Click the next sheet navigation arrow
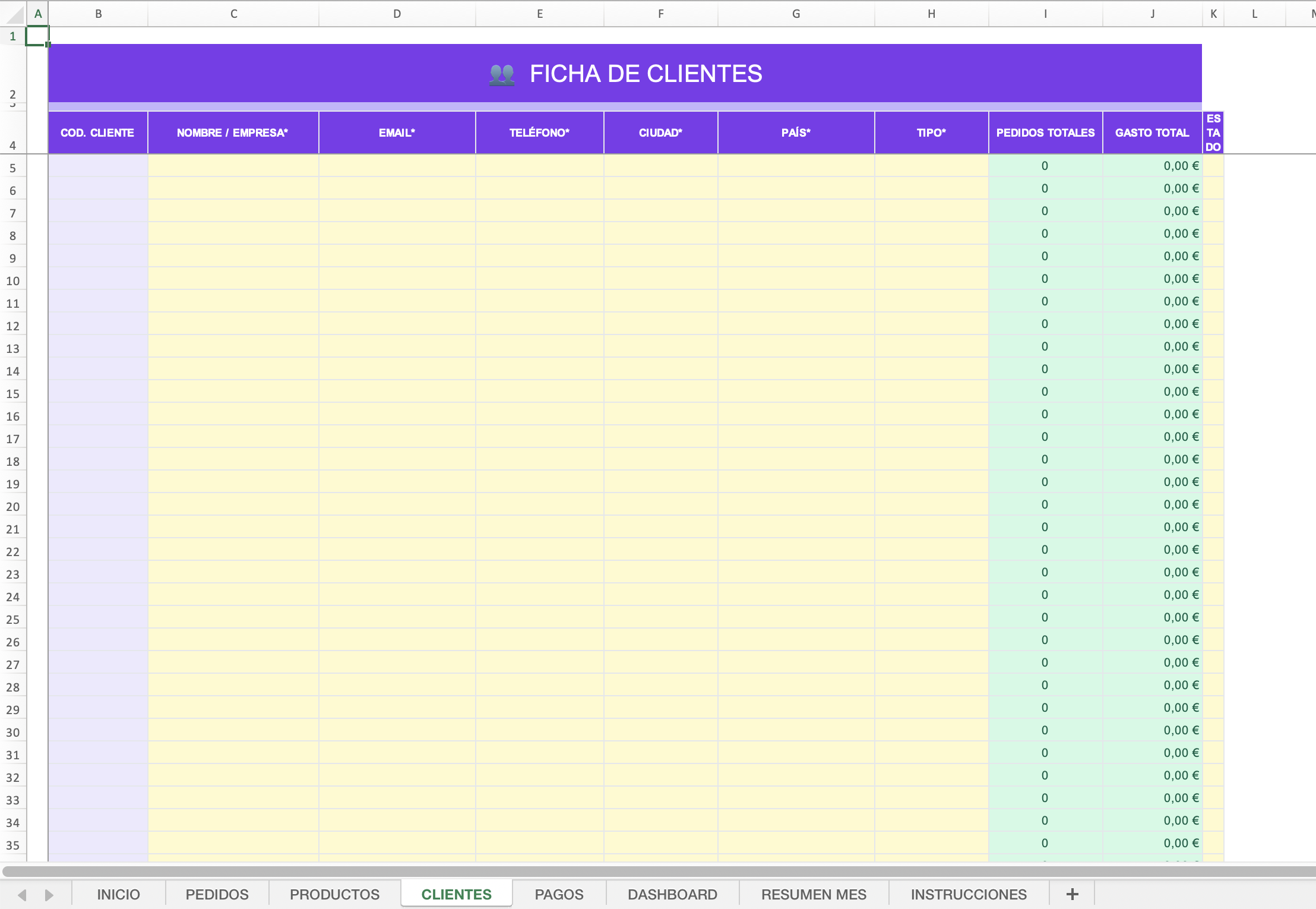1316x909 pixels. (x=49, y=895)
